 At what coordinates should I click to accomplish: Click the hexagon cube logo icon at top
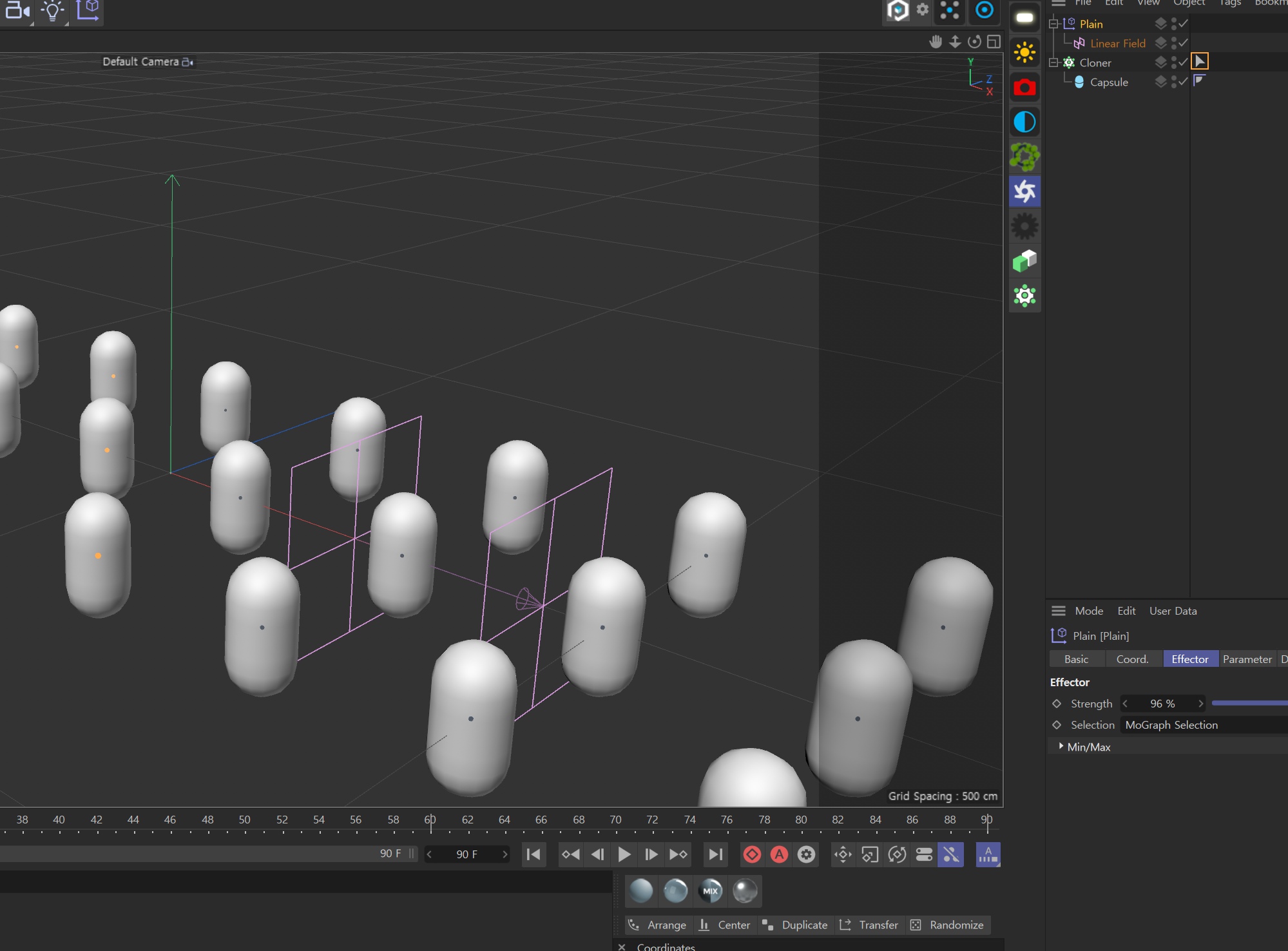898,11
